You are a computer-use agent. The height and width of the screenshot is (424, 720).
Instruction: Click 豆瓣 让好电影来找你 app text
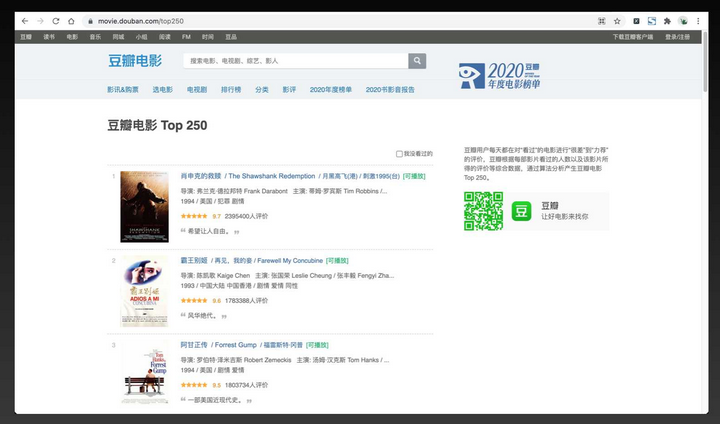coord(565,211)
